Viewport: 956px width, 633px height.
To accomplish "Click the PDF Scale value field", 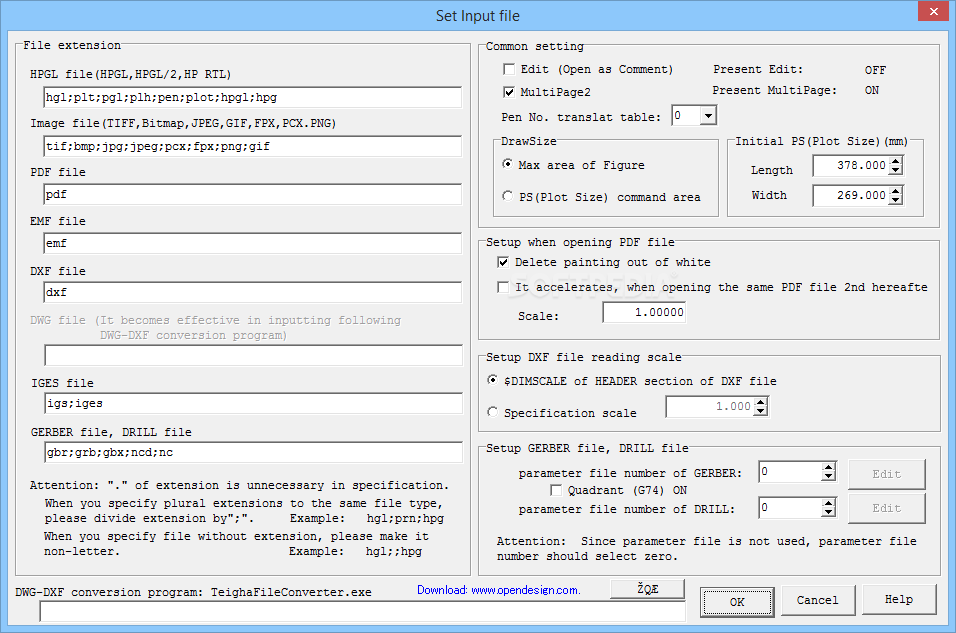I will [644, 312].
